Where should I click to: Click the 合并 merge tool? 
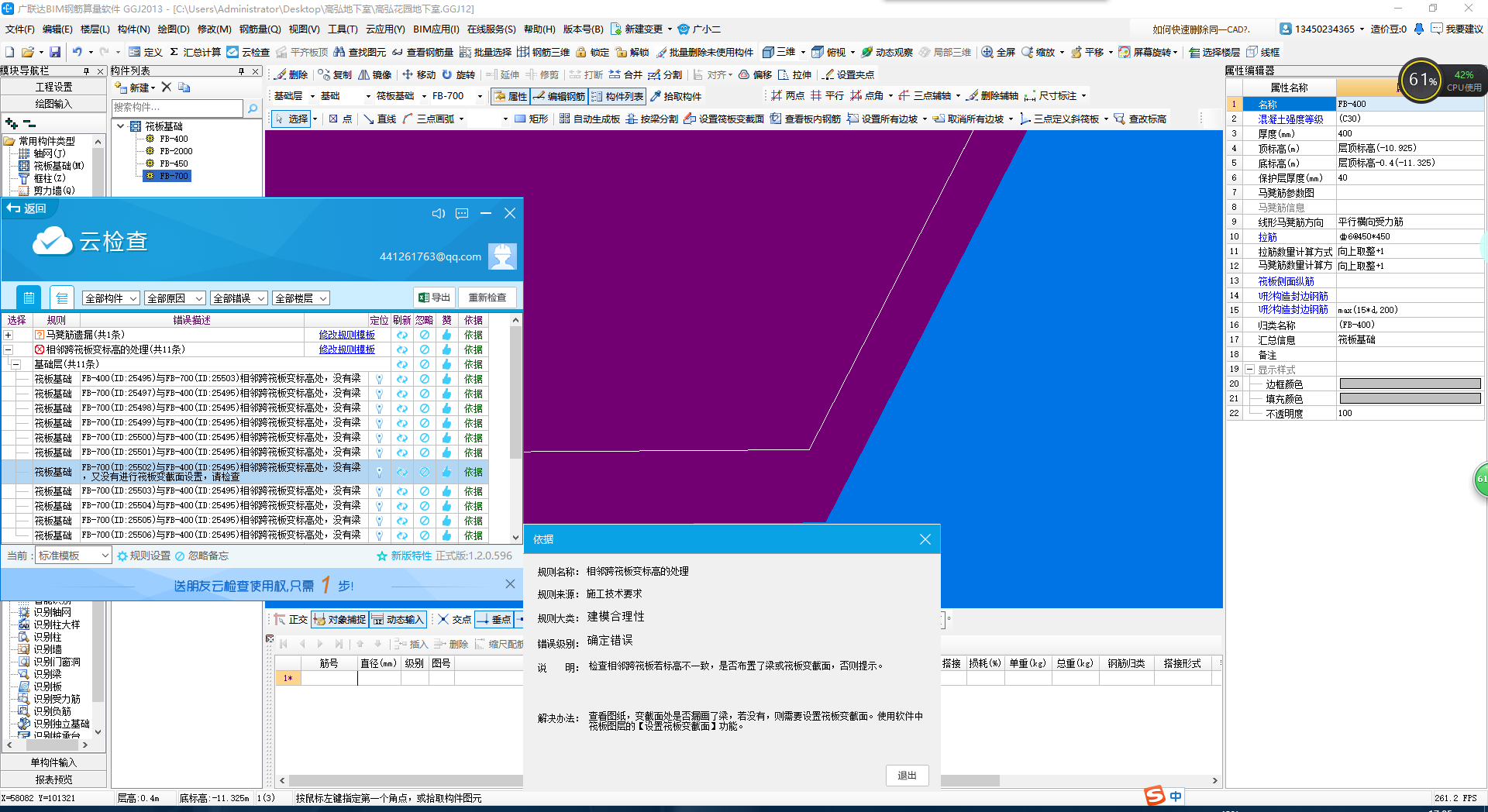click(625, 74)
